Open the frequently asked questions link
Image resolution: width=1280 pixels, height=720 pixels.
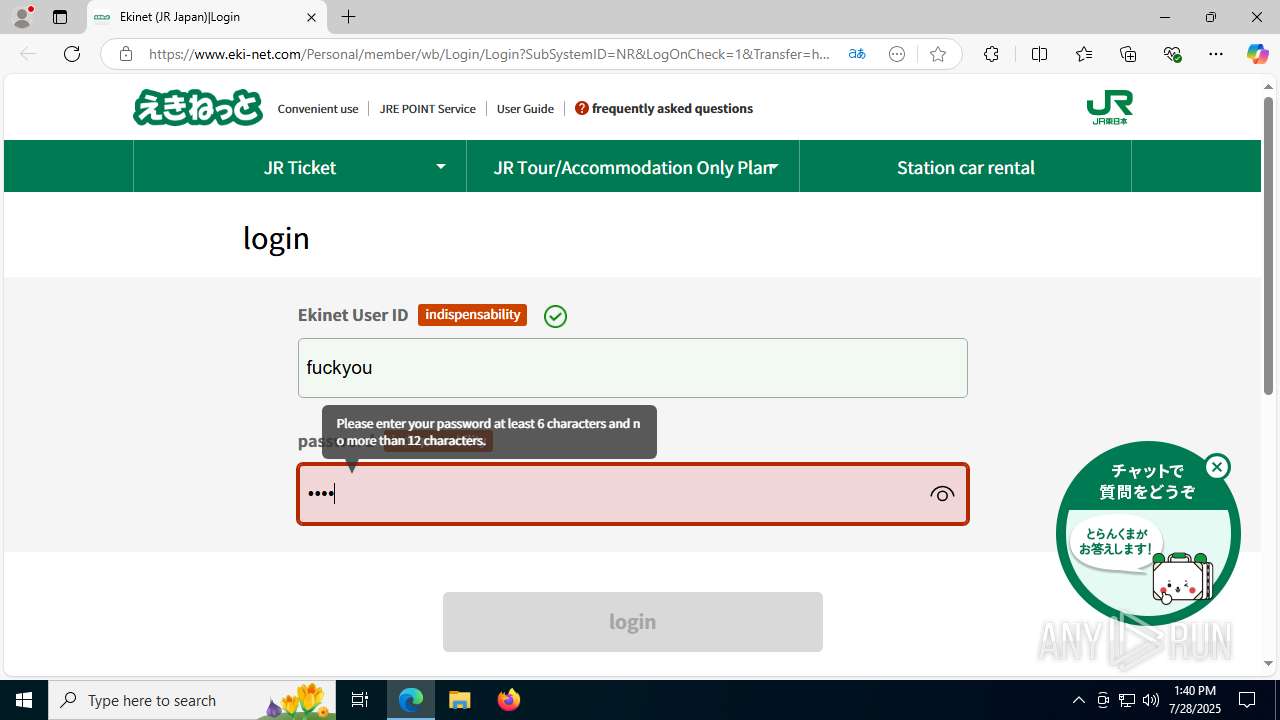coord(664,108)
